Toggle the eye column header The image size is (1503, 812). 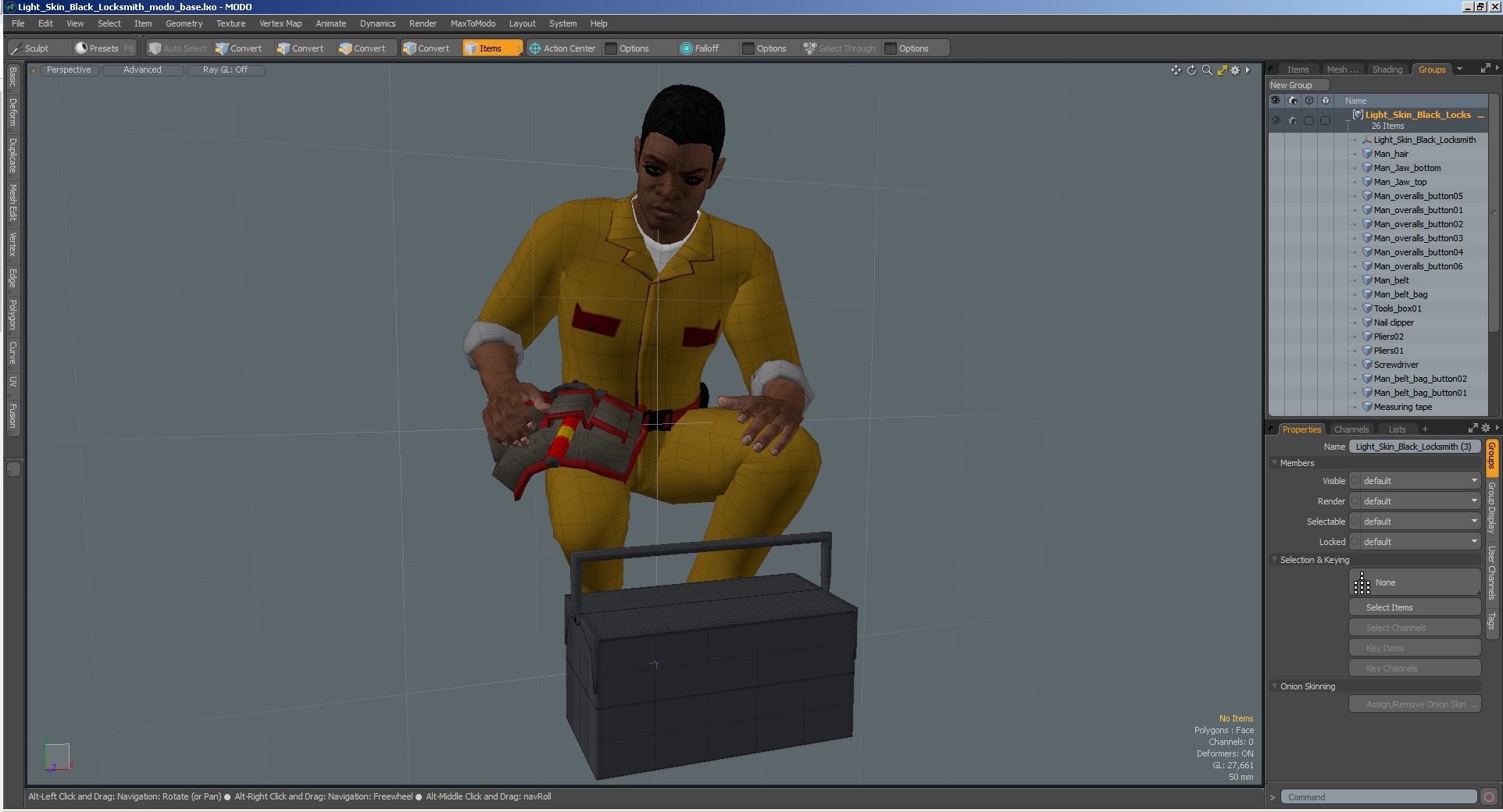point(1276,101)
